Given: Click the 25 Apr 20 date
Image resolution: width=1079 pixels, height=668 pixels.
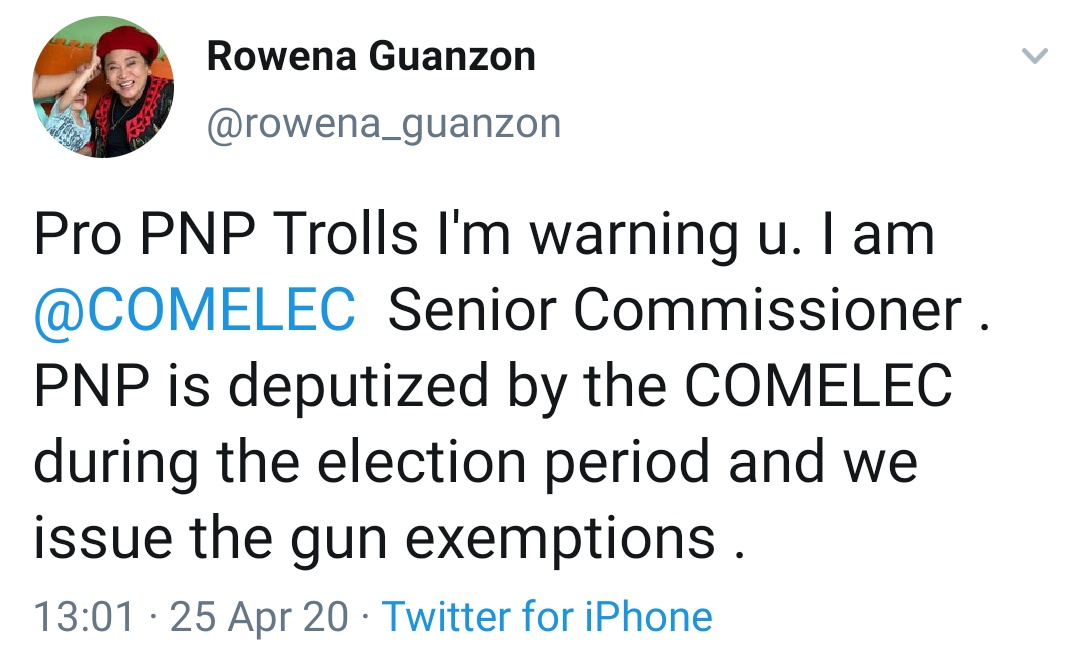Looking at the screenshot, I should tap(259, 616).
